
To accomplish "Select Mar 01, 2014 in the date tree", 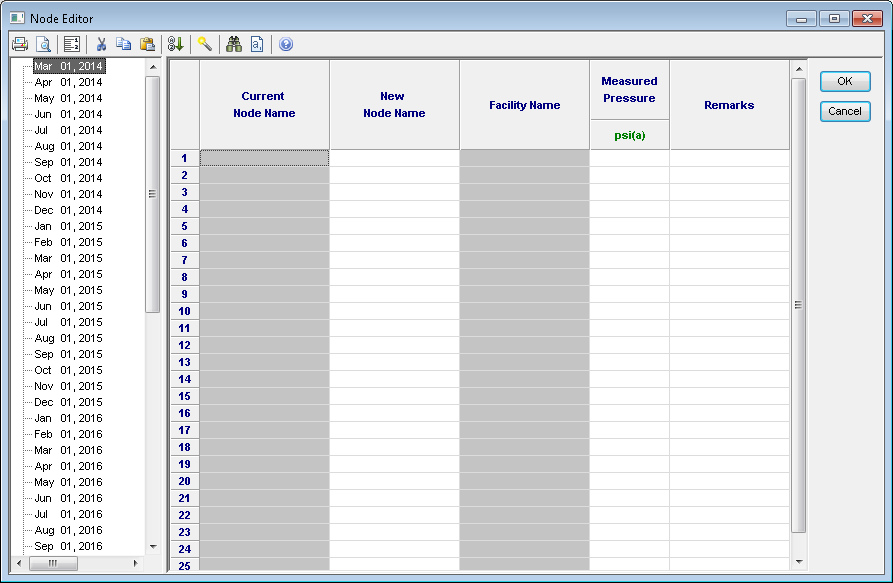I will click(68, 66).
